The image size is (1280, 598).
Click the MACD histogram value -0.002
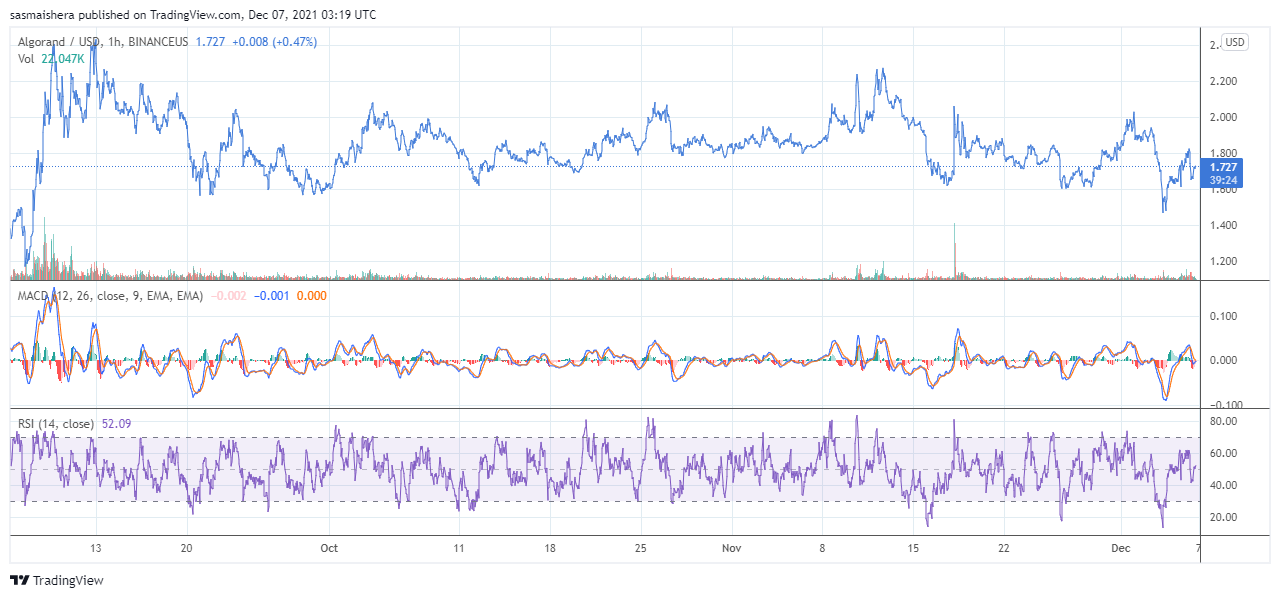click(x=228, y=296)
